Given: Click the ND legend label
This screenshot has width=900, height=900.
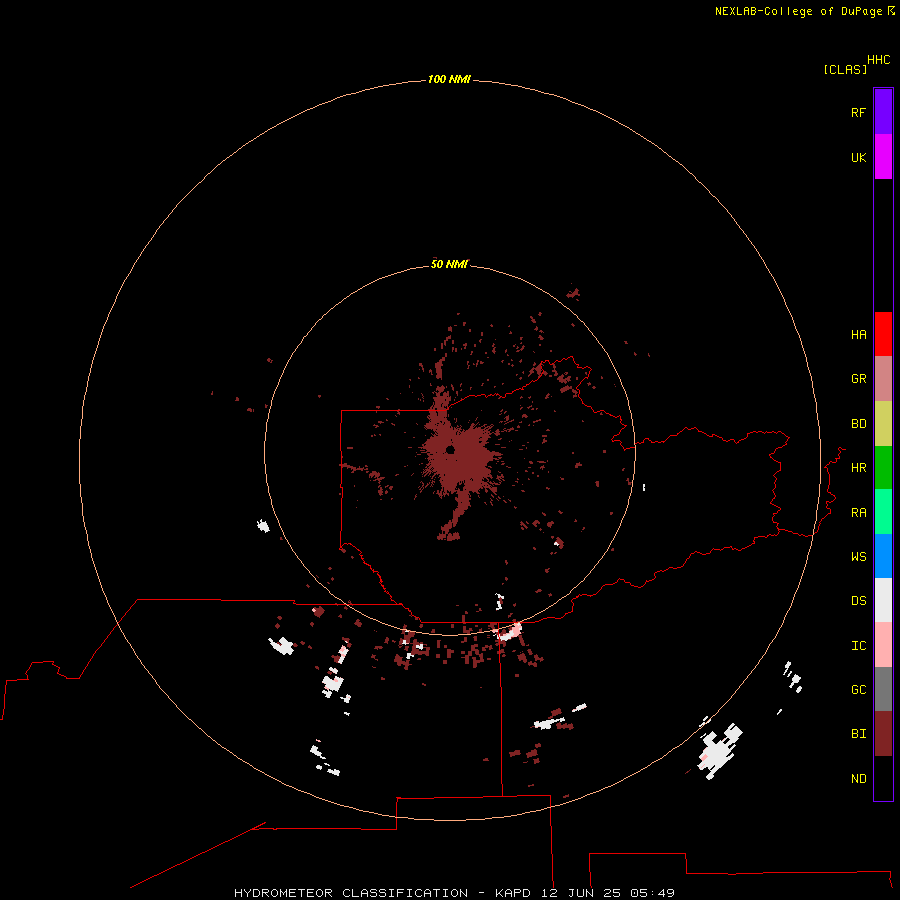Looking at the screenshot, I should pos(858,778).
